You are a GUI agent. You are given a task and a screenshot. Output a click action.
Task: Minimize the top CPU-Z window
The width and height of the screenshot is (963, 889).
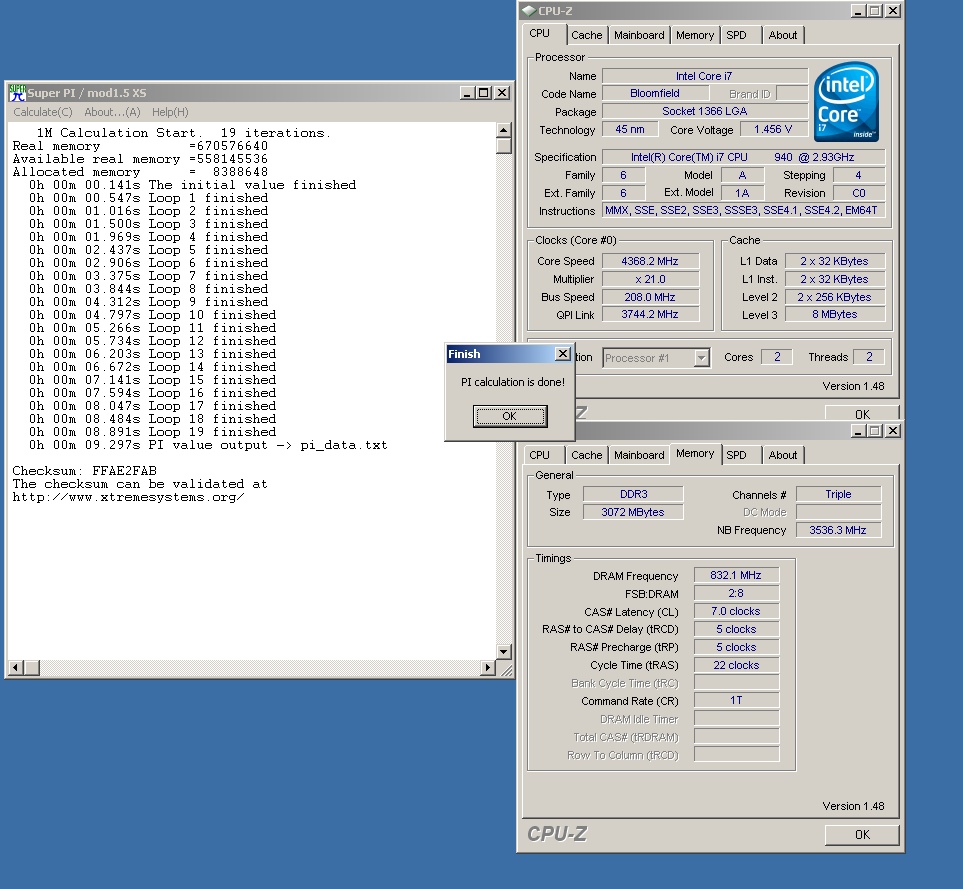click(859, 11)
